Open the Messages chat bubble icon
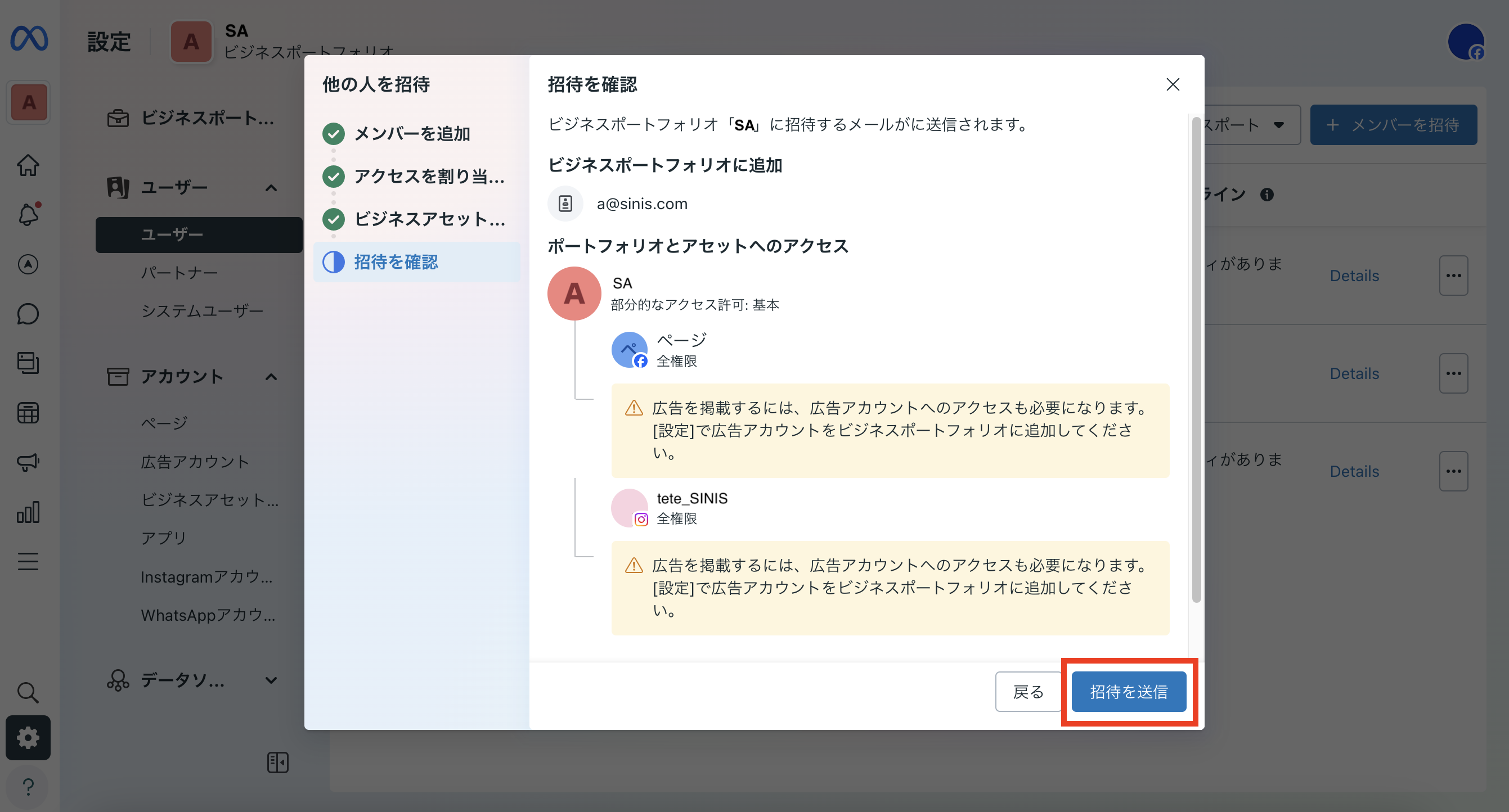 [x=28, y=314]
